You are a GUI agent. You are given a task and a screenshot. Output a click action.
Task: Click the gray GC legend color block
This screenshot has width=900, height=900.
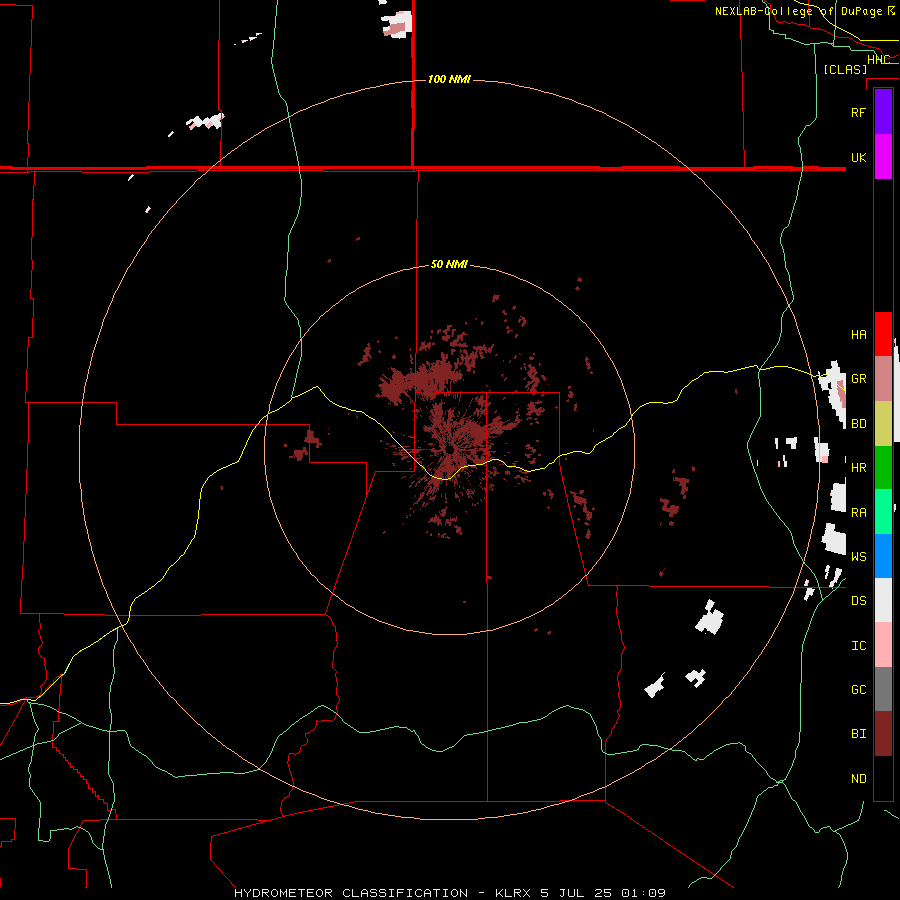tap(883, 689)
